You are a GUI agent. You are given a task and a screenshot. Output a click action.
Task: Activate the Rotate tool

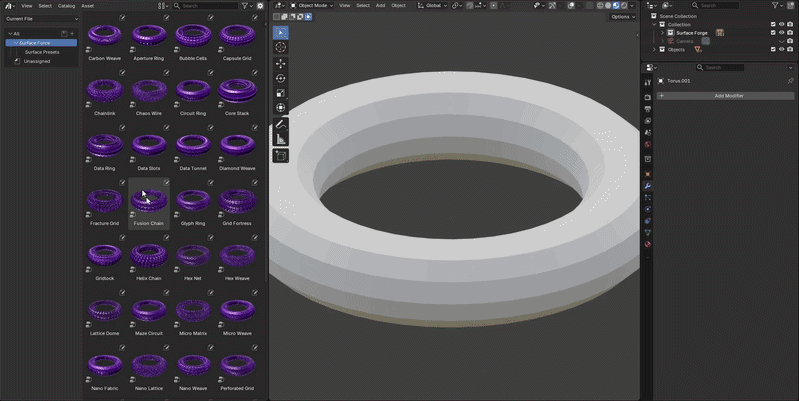(280, 78)
